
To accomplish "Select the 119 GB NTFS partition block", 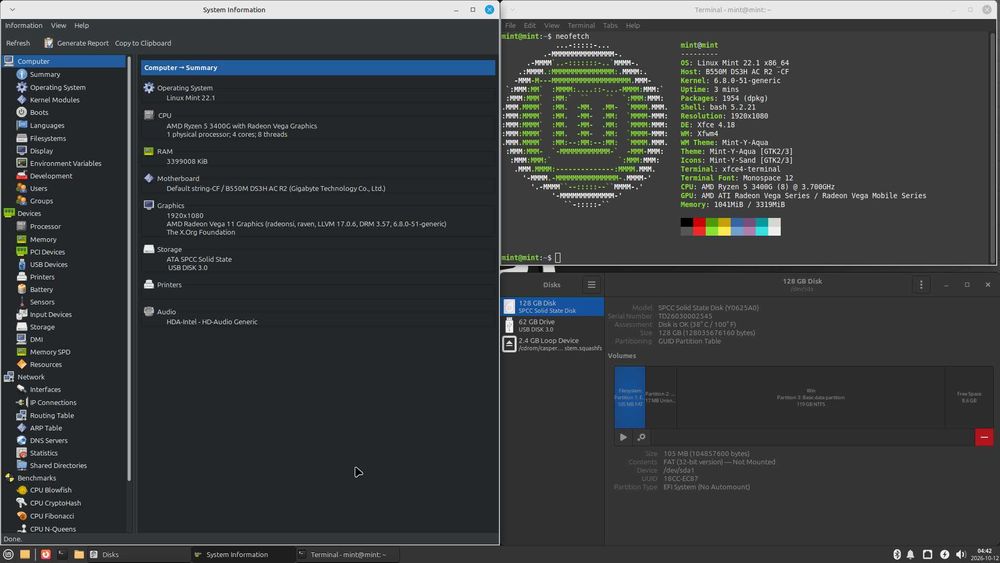I will (810, 397).
